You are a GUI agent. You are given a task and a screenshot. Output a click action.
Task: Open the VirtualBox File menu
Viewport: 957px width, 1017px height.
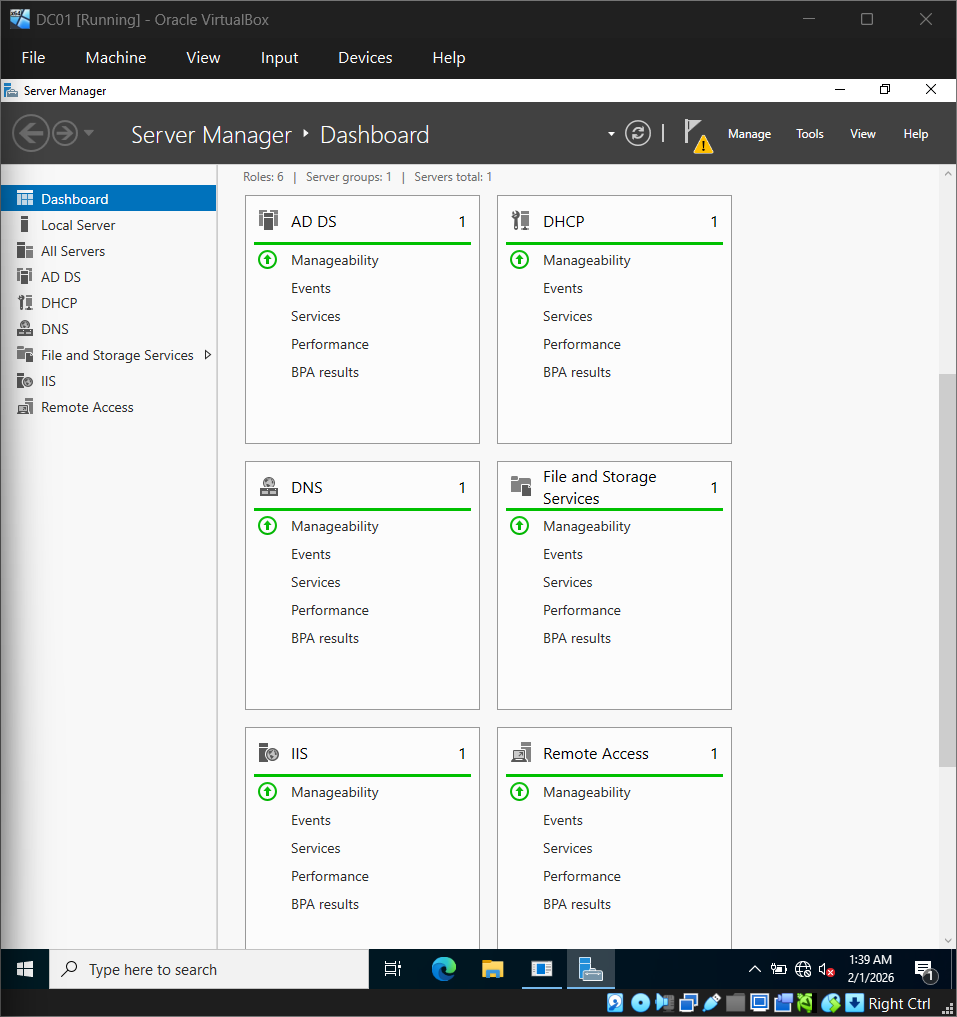click(33, 58)
